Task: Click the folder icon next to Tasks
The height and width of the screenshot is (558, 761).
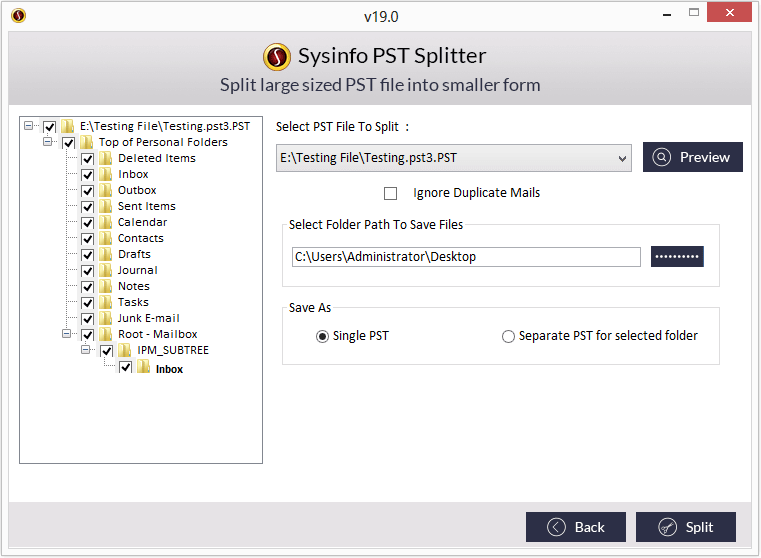Action: [105, 302]
